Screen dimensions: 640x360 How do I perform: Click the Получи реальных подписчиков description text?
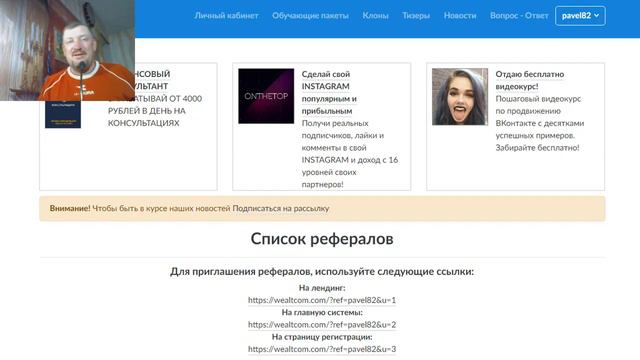[349, 153]
